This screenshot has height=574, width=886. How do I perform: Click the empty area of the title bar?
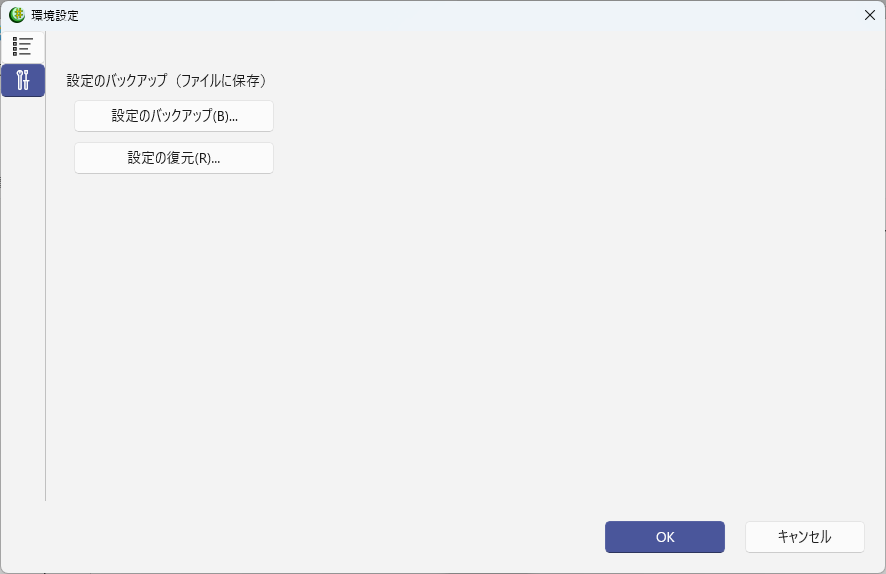(450, 15)
